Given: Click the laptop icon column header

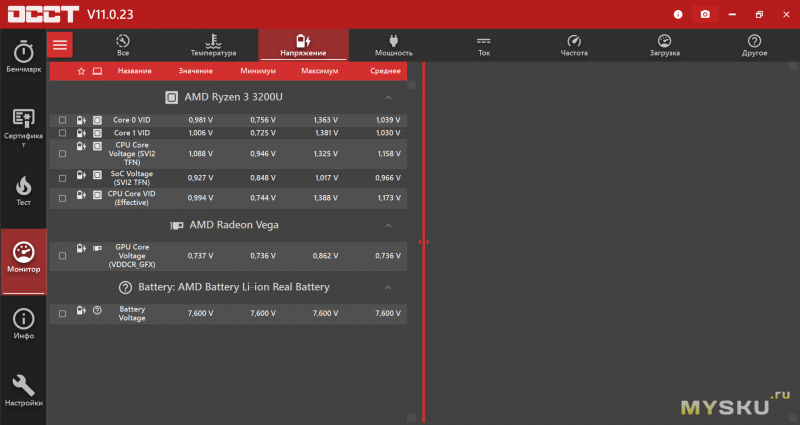Looking at the screenshot, I should coord(97,71).
